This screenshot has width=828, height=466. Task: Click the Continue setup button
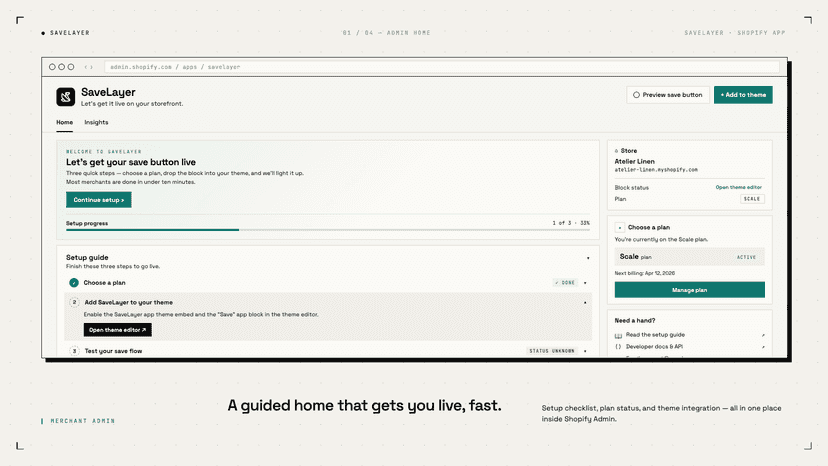pos(99,200)
